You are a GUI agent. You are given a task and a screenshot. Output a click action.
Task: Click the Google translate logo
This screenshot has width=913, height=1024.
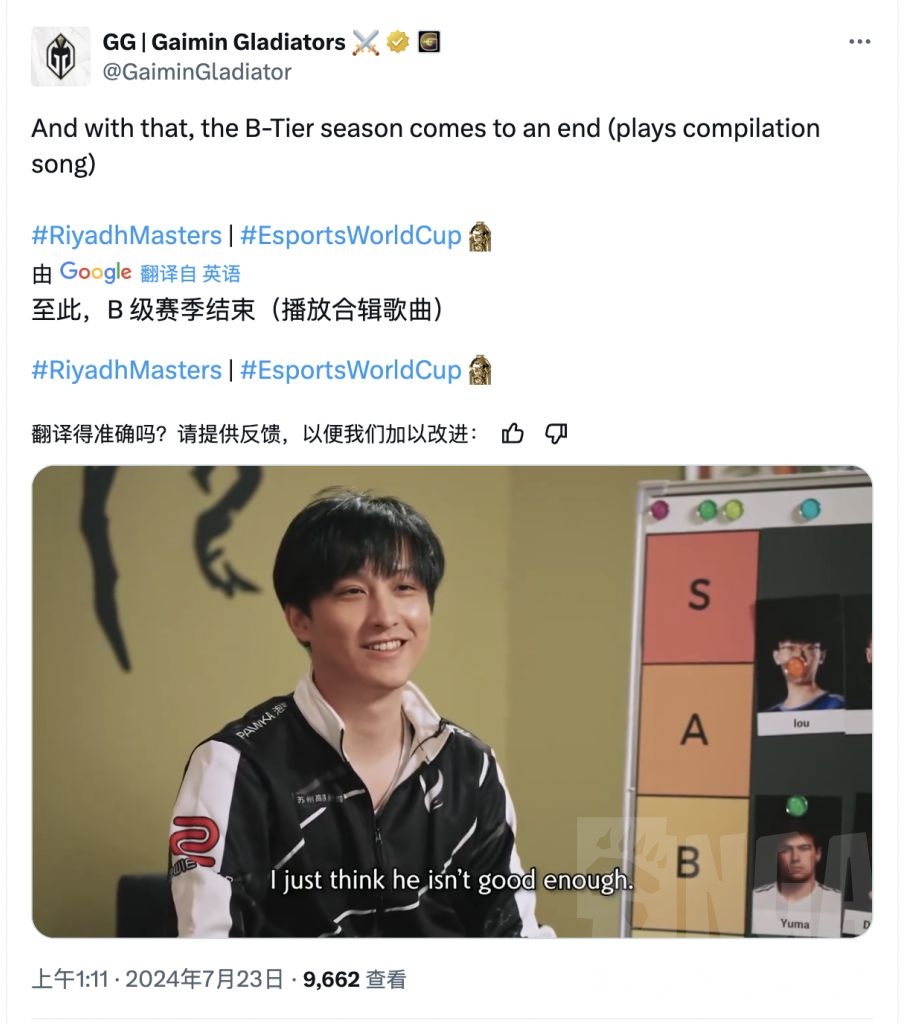[x=96, y=272]
